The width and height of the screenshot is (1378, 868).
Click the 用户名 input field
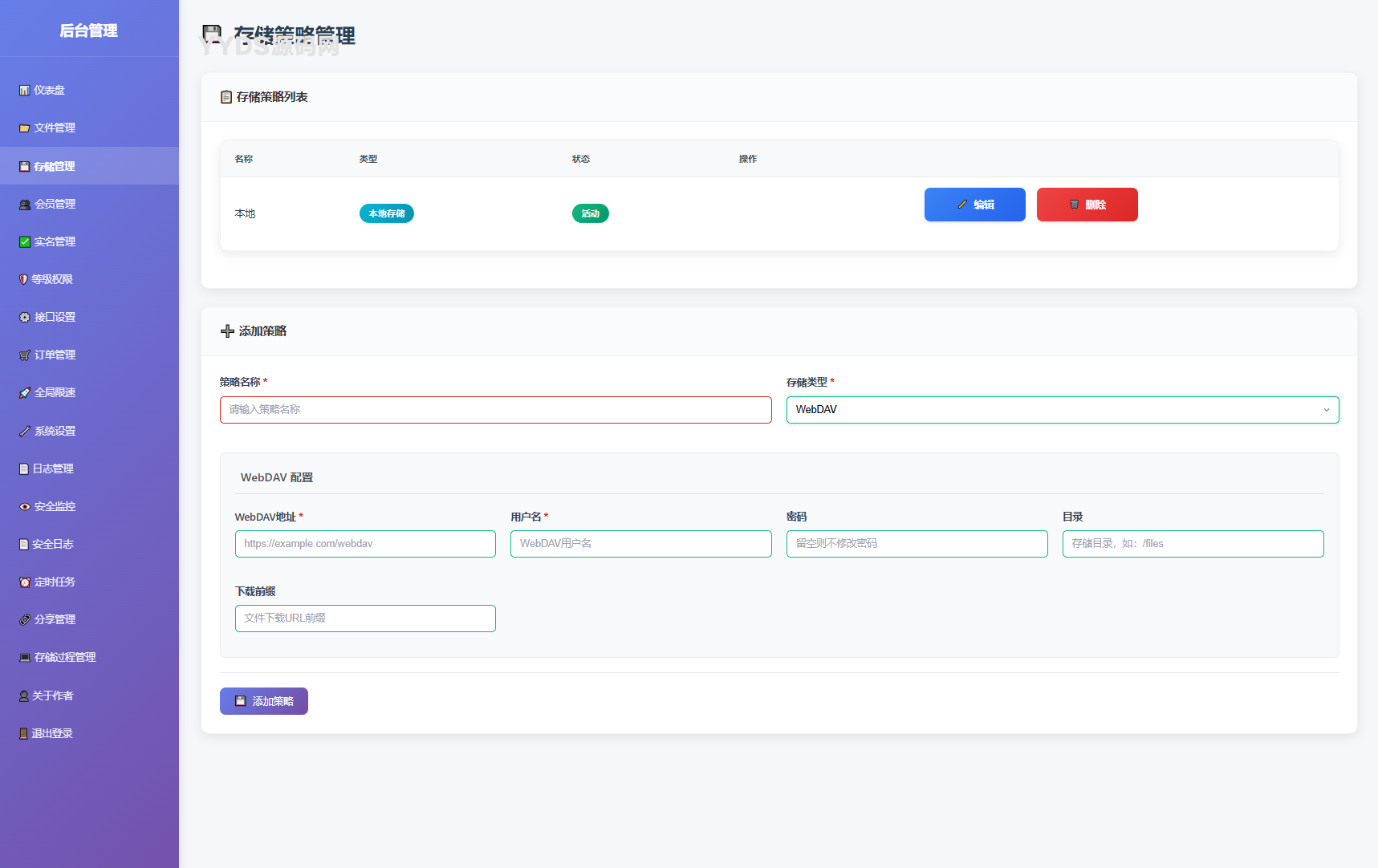[640, 544]
